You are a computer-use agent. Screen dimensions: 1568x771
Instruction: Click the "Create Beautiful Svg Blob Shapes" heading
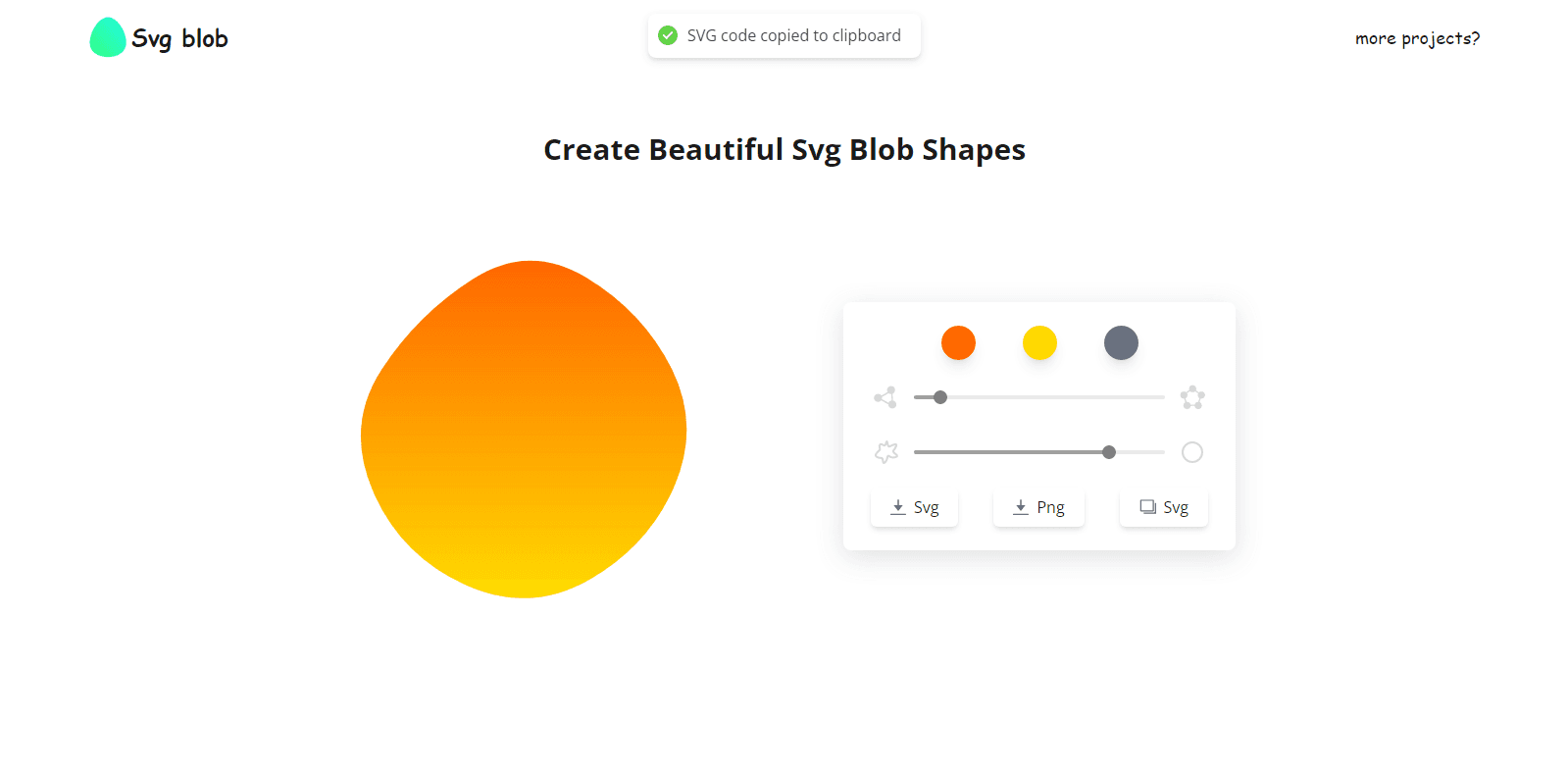coord(784,149)
